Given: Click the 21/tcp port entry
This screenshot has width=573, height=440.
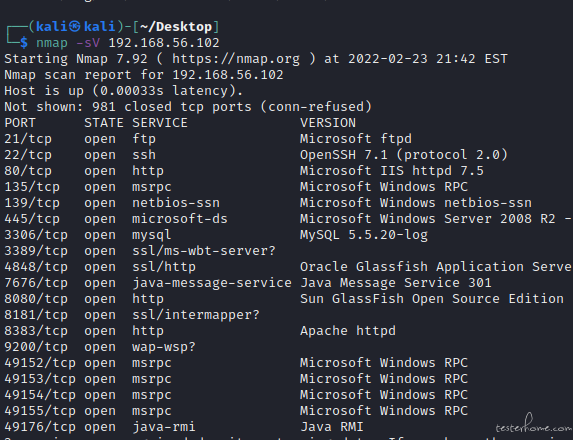Looking at the screenshot, I should pos(28,139).
